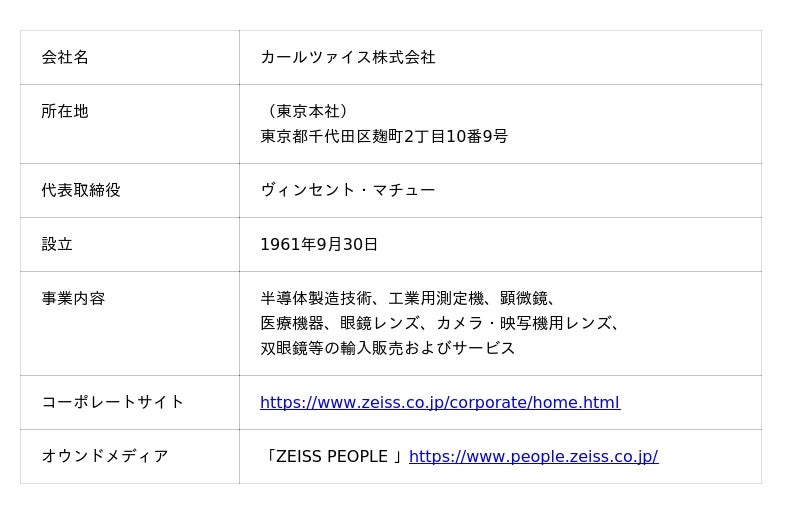The height and width of the screenshot is (514, 800).
Task: Click the 会社名 row label
Action: tap(65, 58)
